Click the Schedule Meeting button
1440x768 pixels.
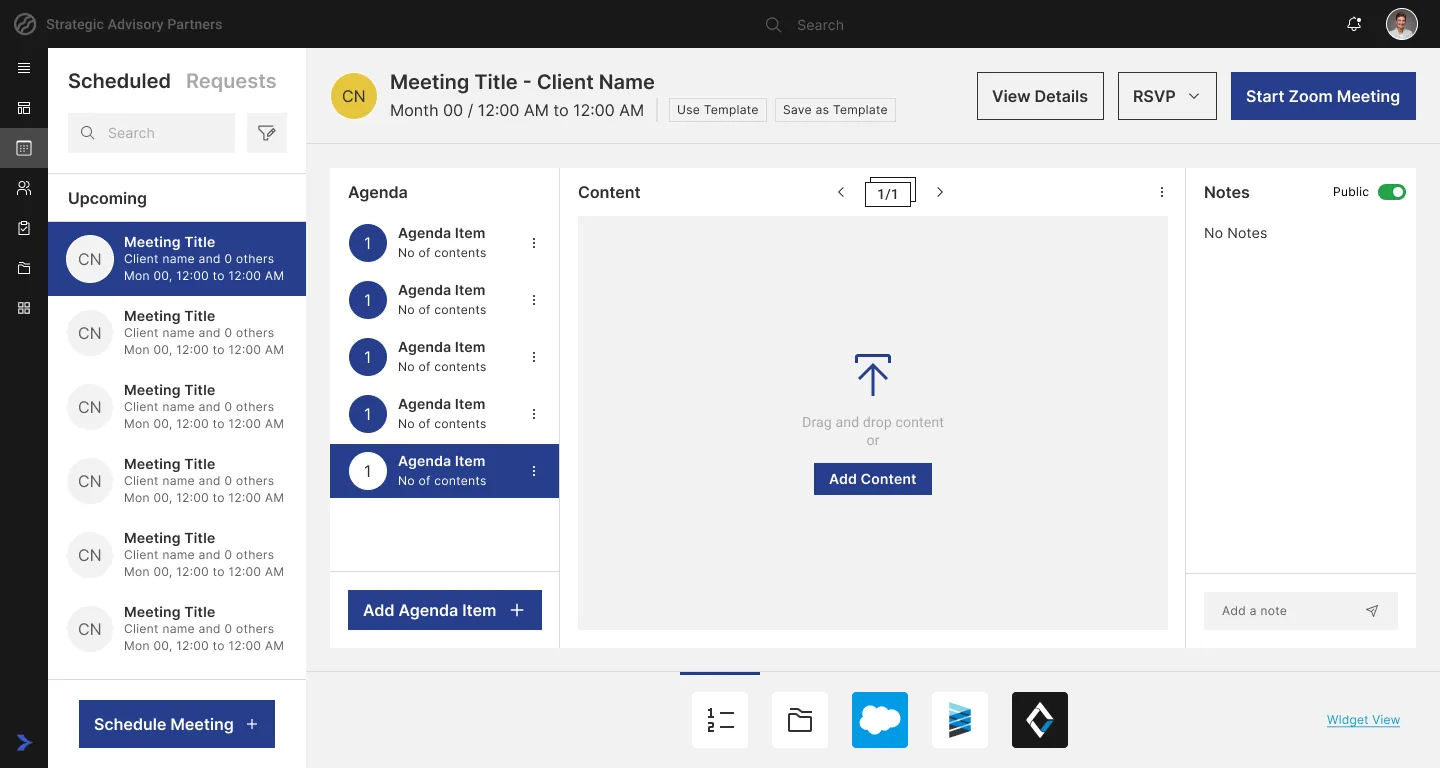[177, 724]
